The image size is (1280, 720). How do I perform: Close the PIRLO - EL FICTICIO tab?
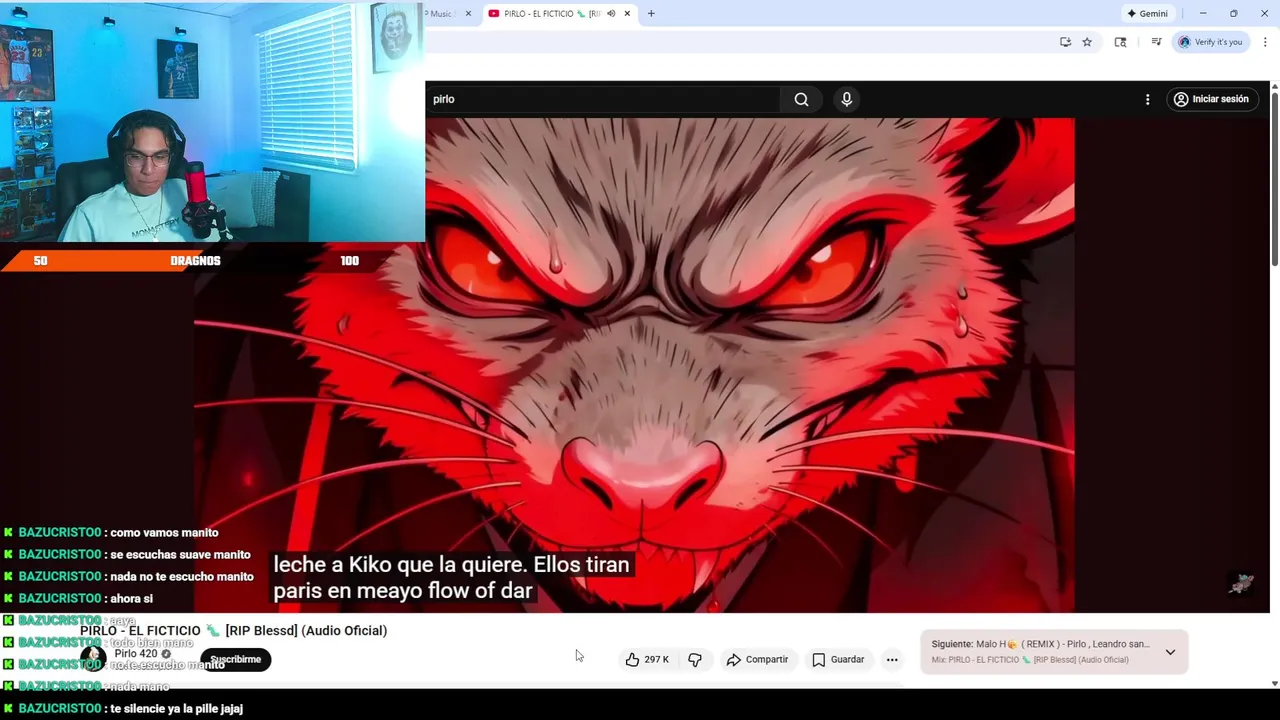pos(627,14)
